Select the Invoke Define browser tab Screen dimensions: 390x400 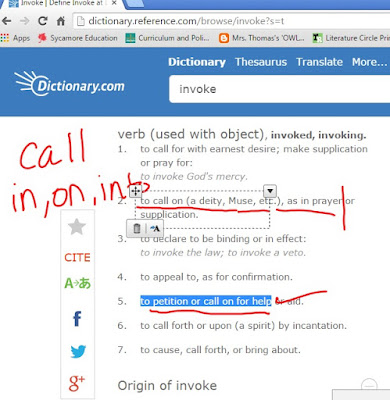pos(62,3)
